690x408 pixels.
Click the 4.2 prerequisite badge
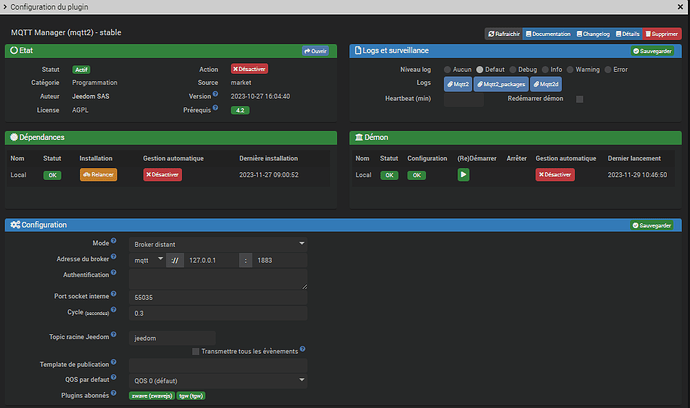240,110
